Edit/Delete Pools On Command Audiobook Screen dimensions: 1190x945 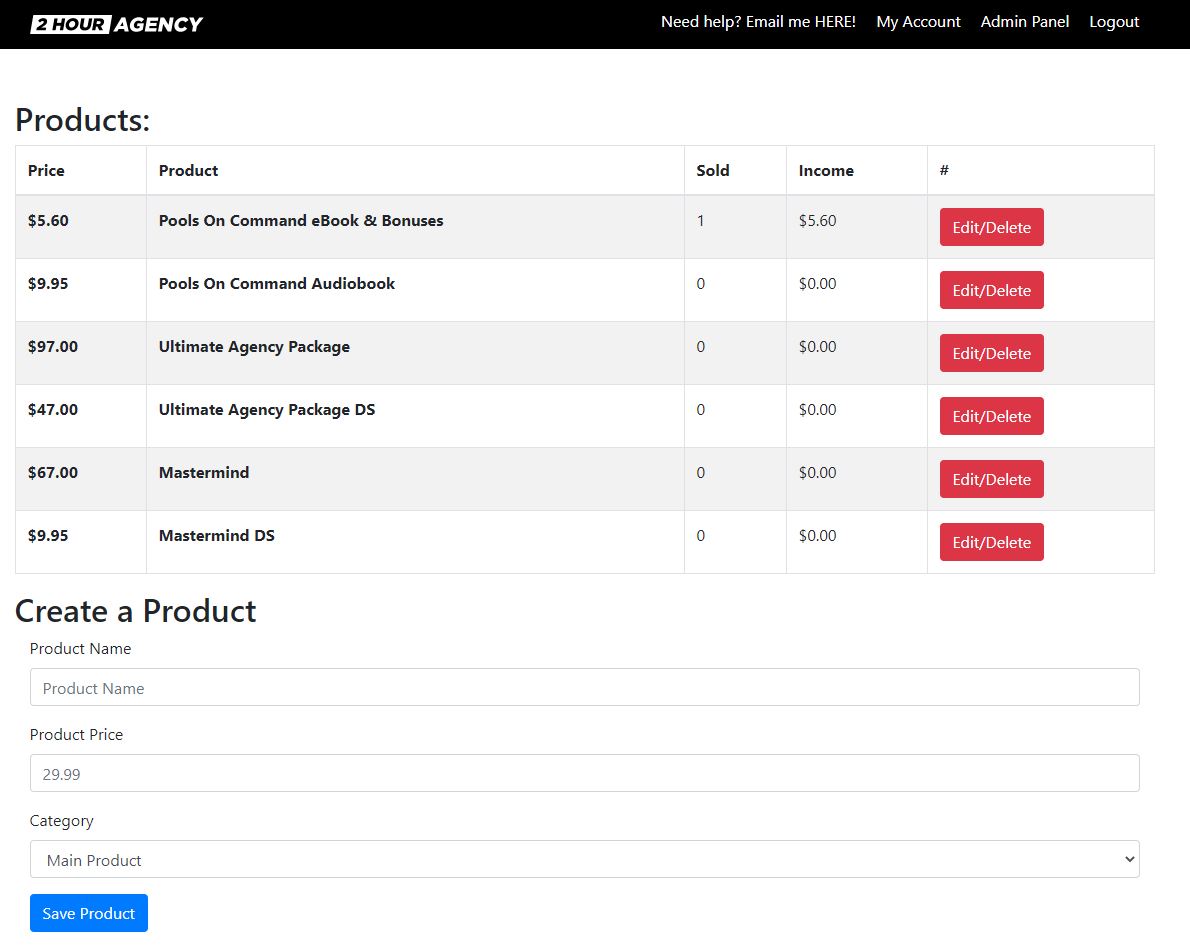(x=991, y=290)
